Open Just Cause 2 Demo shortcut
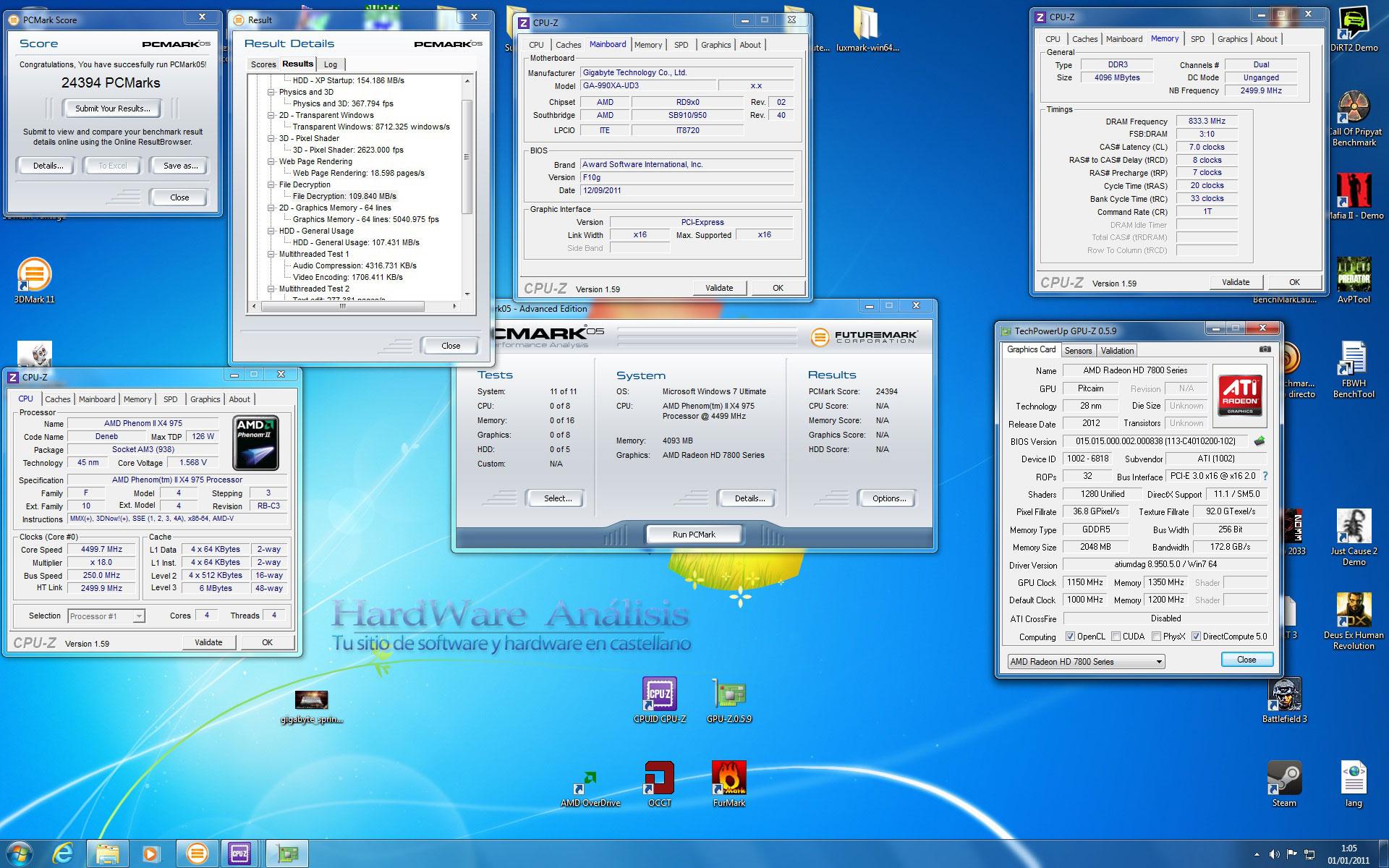 [x=1354, y=538]
